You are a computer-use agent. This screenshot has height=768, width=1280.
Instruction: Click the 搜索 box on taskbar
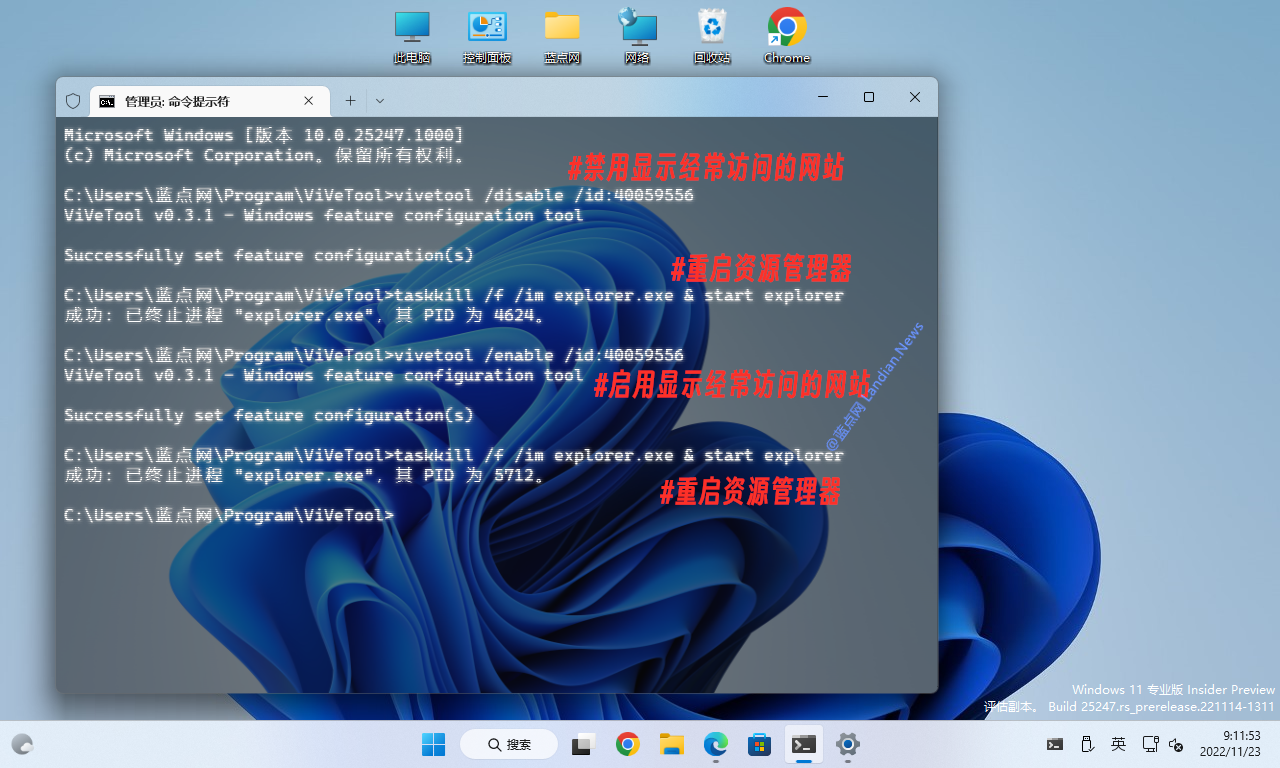[x=509, y=744]
